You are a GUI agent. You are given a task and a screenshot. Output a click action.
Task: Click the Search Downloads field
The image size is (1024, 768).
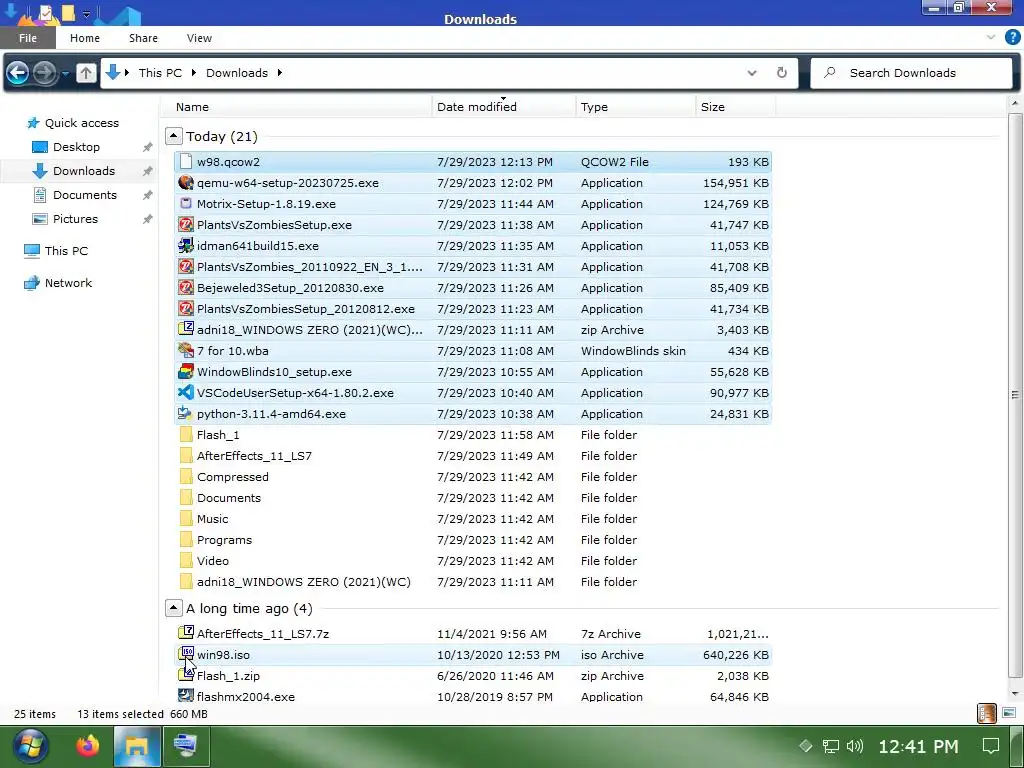tap(911, 72)
